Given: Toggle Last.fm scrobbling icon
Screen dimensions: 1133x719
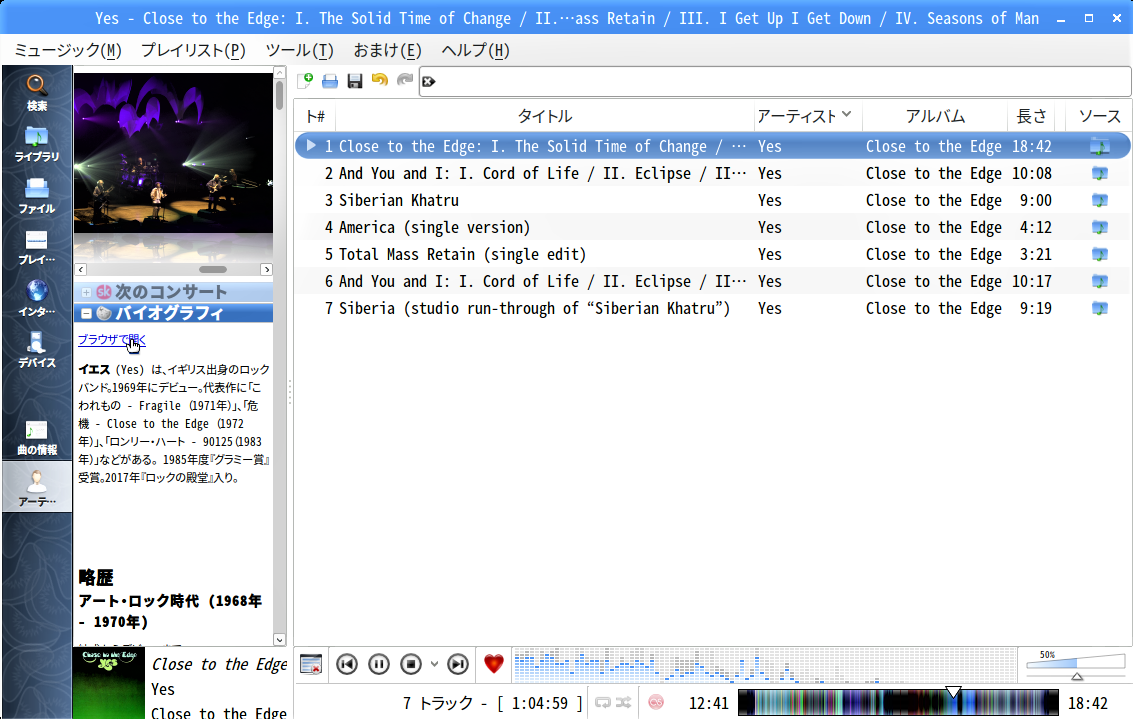Looking at the screenshot, I should 656,702.
